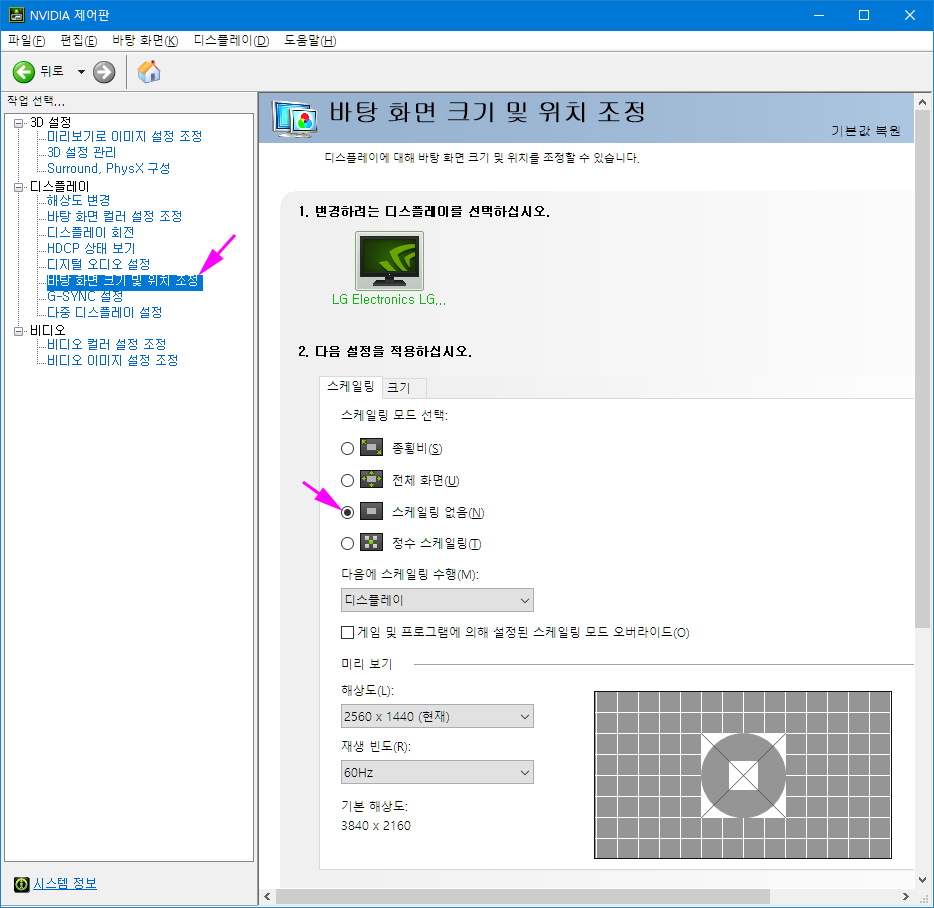Open the 디스플레이(D) menu
The image size is (934, 908).
231,41
